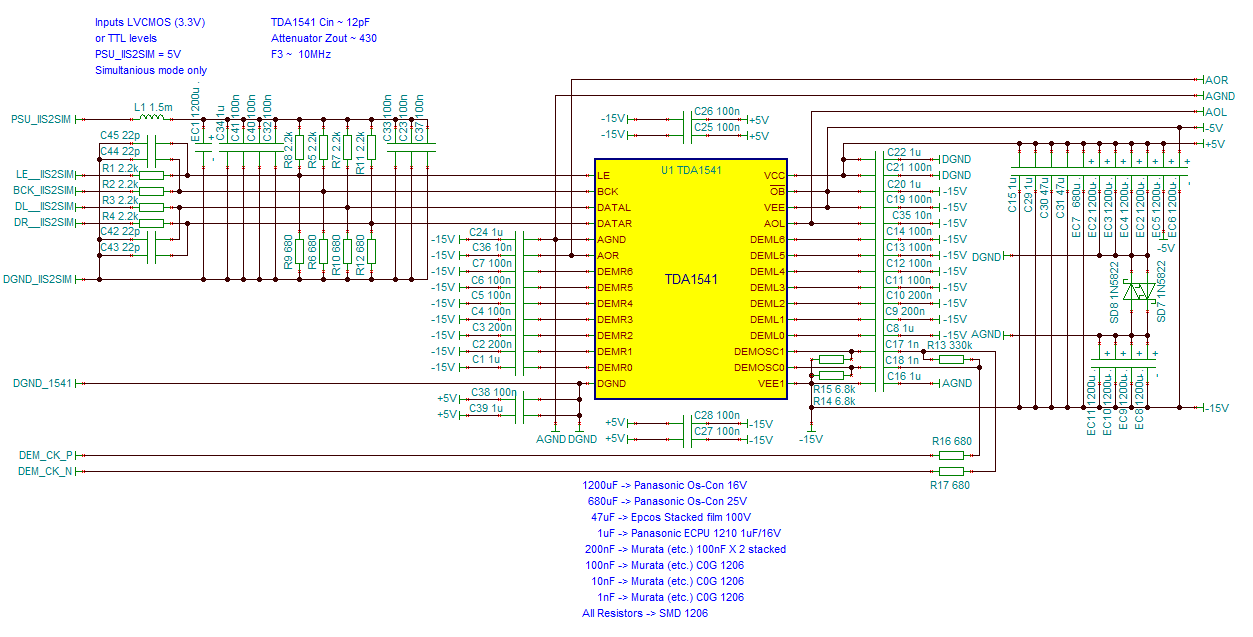Click the 'C35 10n' capacitor label
1253x637 pixels.
click(x=911, y=215)
